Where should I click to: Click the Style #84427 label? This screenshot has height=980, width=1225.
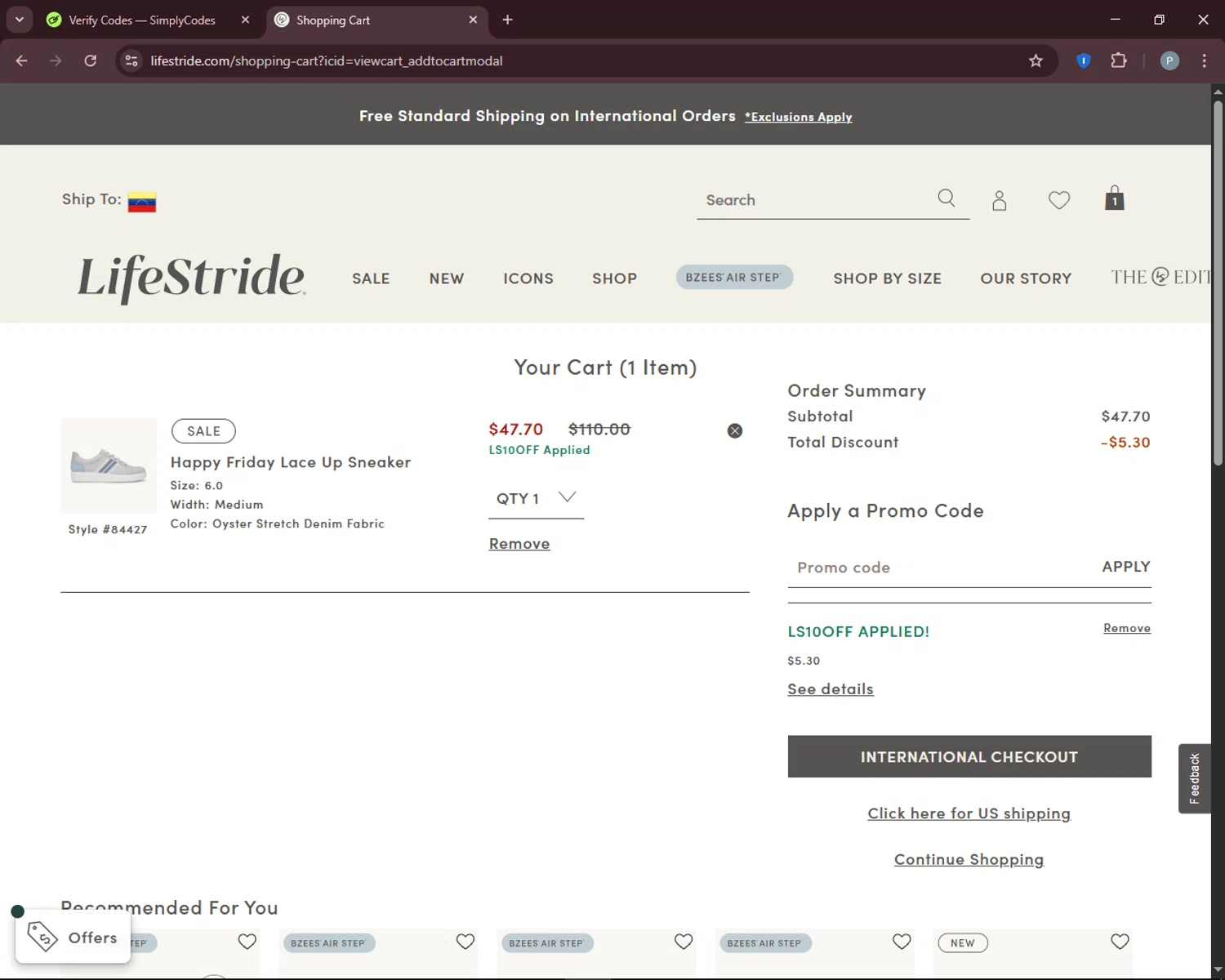(x=108, y=529)
